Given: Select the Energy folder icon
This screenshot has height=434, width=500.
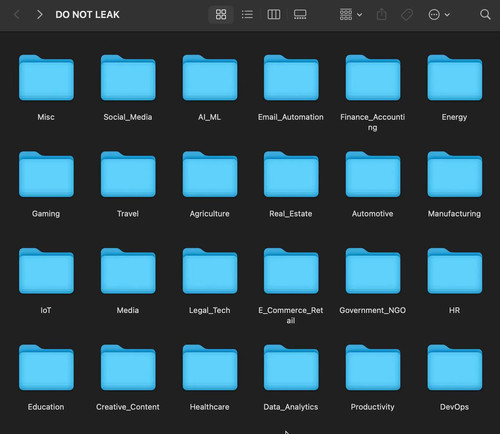Looking at the screenshot, I should [x=455, y=78].
